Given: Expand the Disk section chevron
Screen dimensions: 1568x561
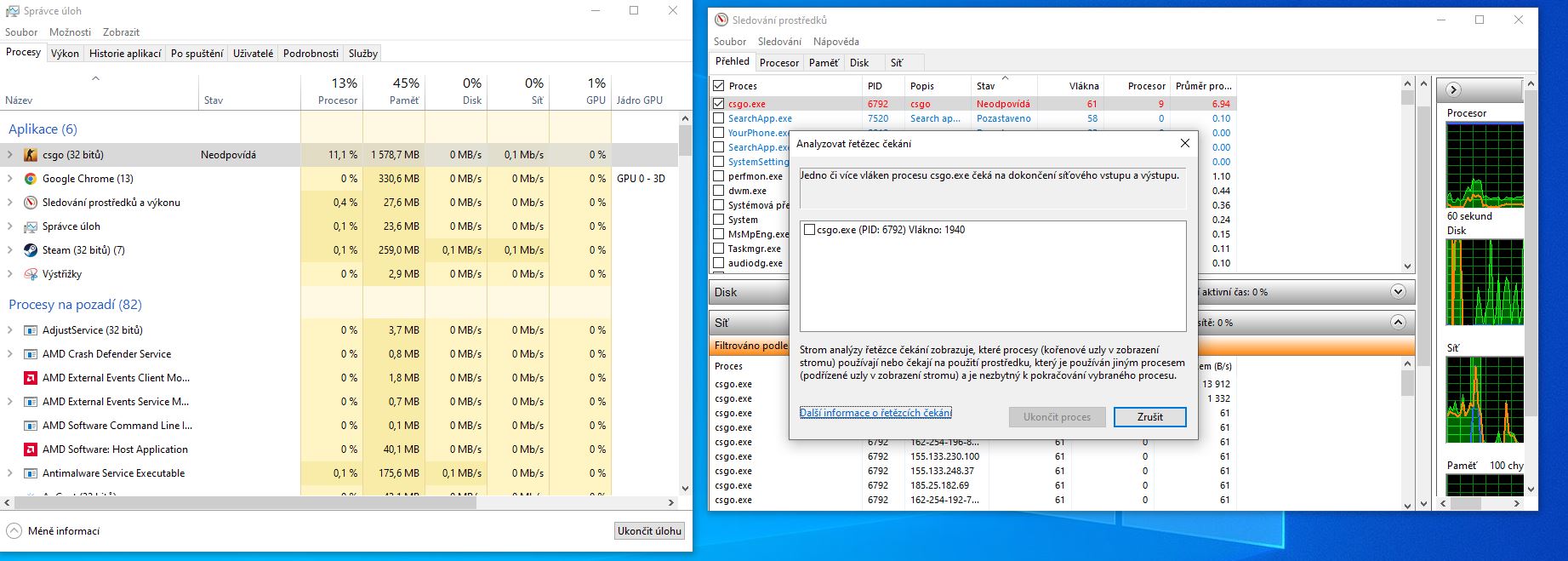Looking at the screenshot, I should 1397,292.
